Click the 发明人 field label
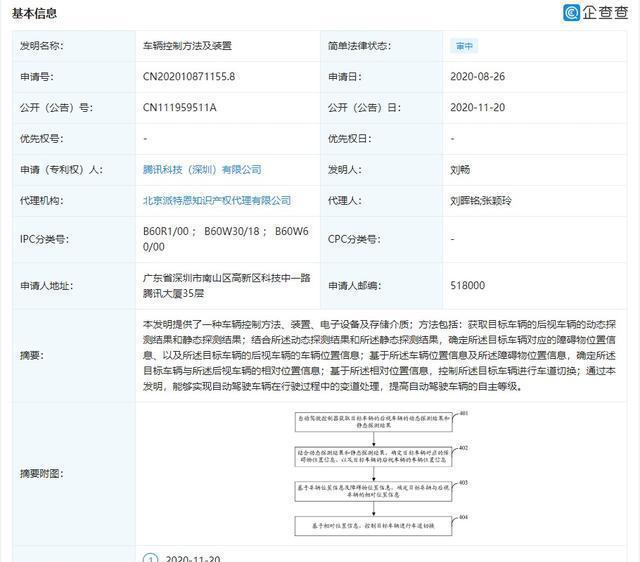 click(344, 169)
